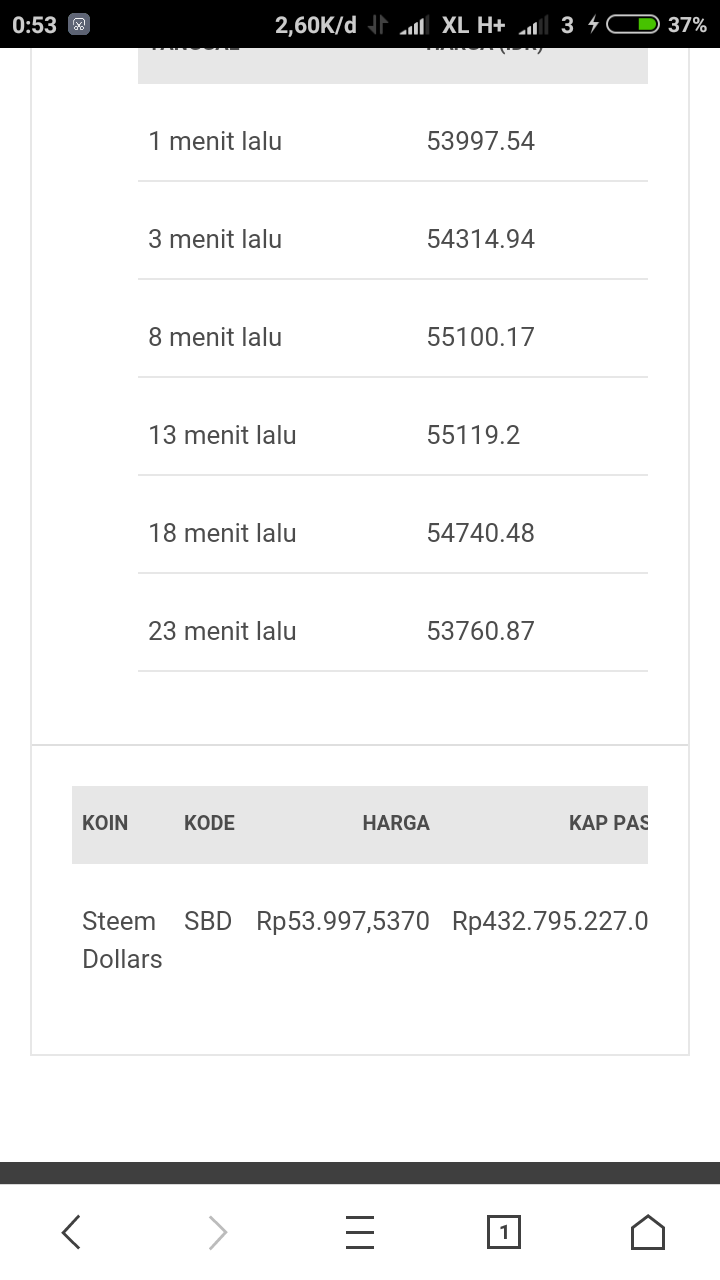720x1280 pixels.
Task: Open the tabs switcher showing 1
Action: (503, 1232)
